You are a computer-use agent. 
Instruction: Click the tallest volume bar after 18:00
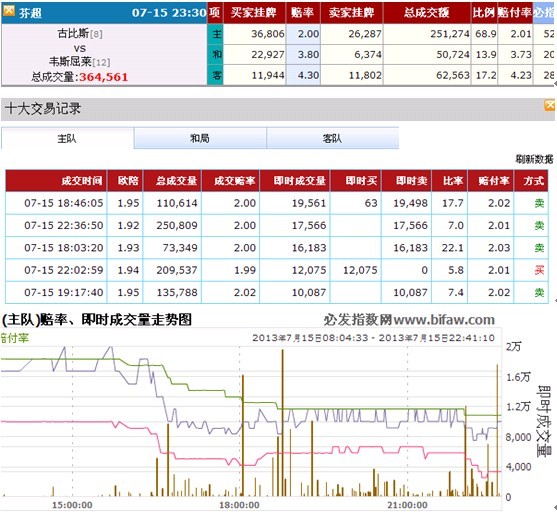[x=283, y=423]
